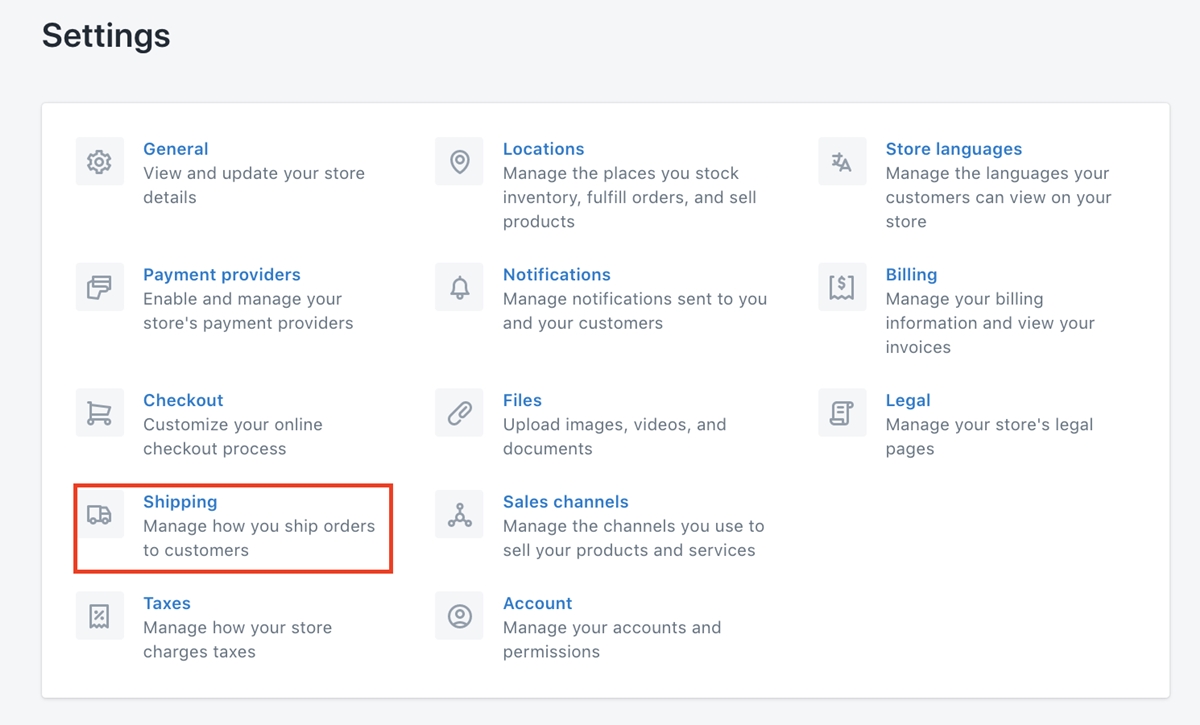Click the Locations map pin icon
This screenshot has height=725, width=1200.
[459, 162]
